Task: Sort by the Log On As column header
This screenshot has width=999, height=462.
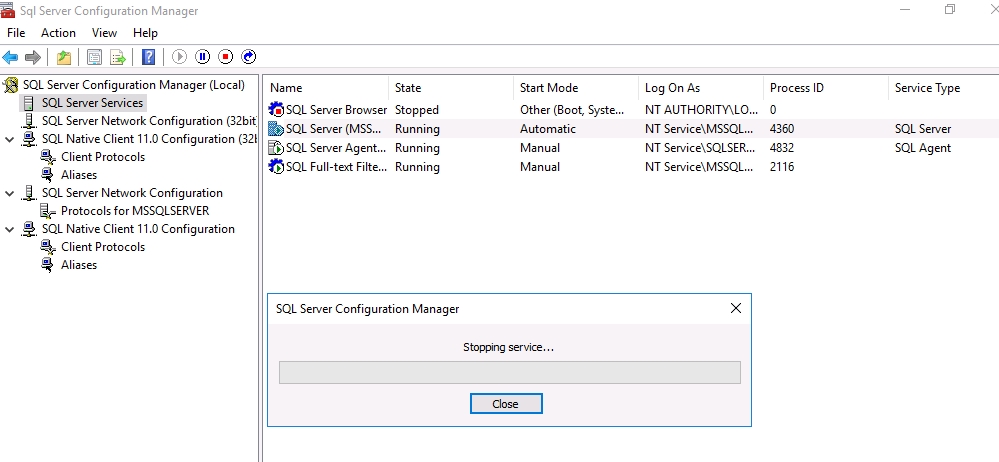Action: click(701, 88)
